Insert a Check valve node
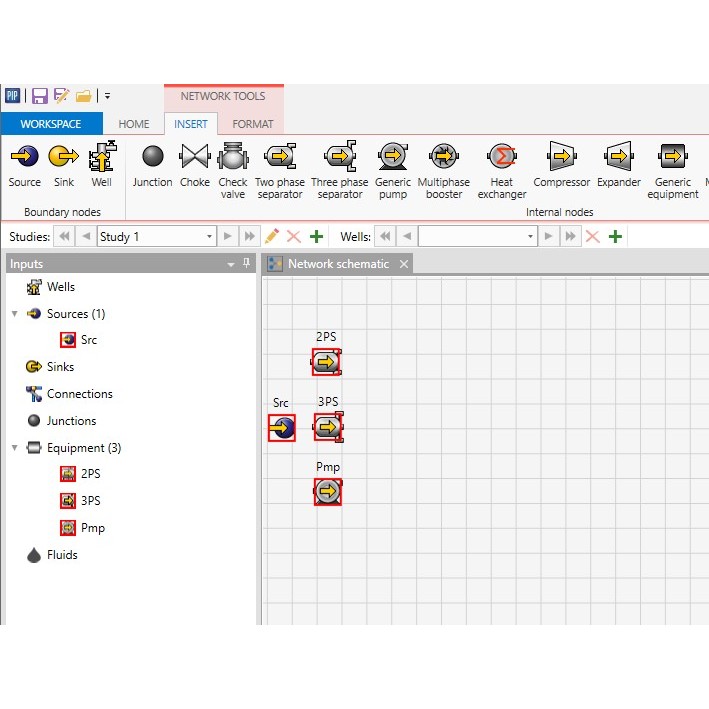 pyautogui.click(x=233, y=165)
